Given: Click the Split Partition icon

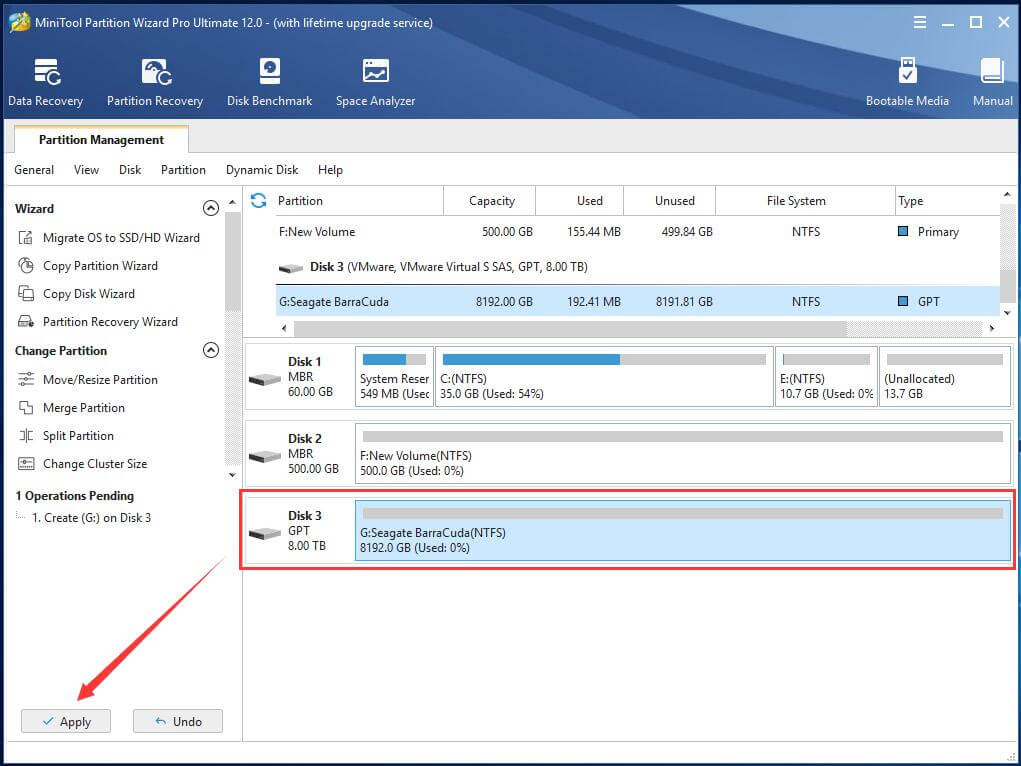Looking at the screenshot, I should (x=26, y=436).
